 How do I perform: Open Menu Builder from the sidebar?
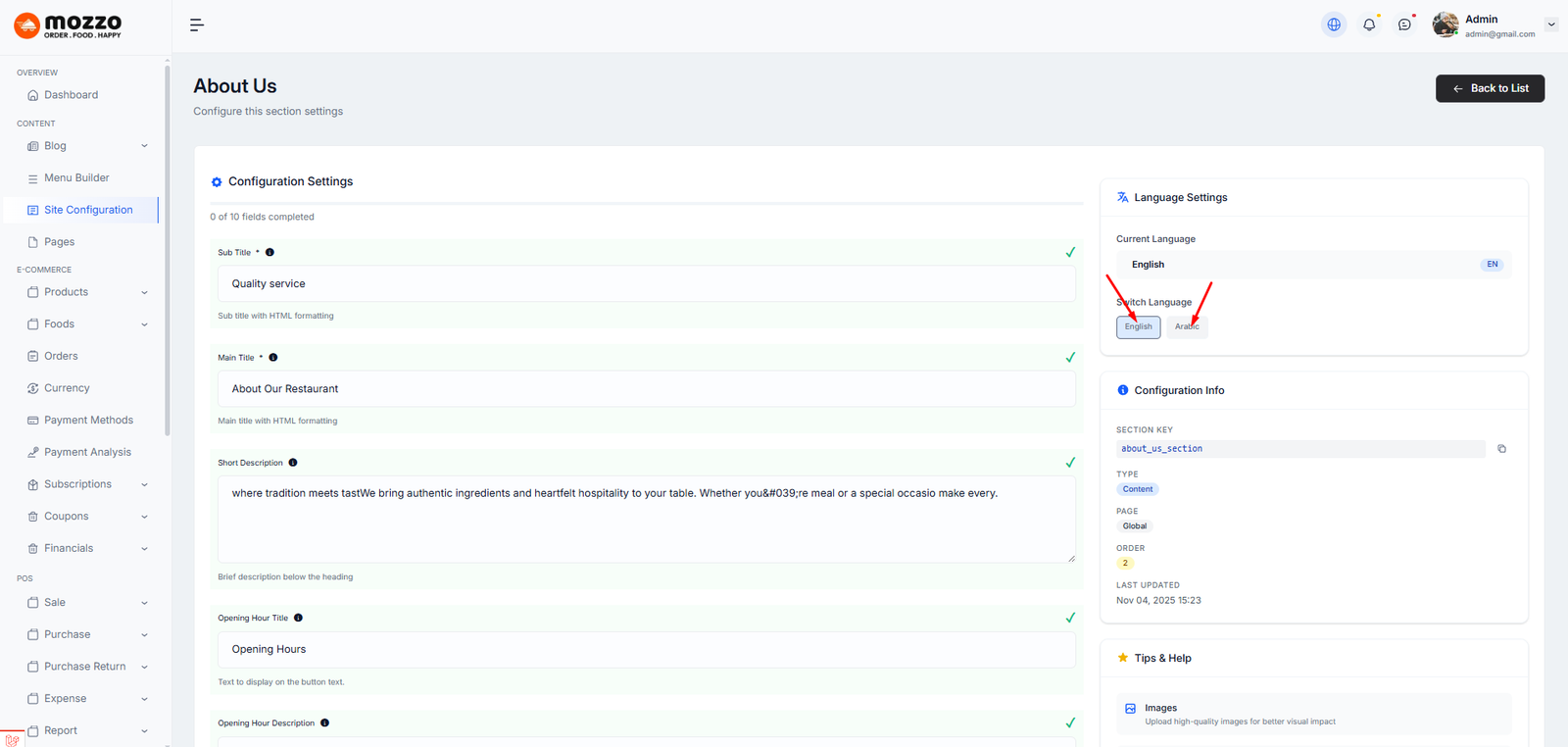tap(76, 178)
